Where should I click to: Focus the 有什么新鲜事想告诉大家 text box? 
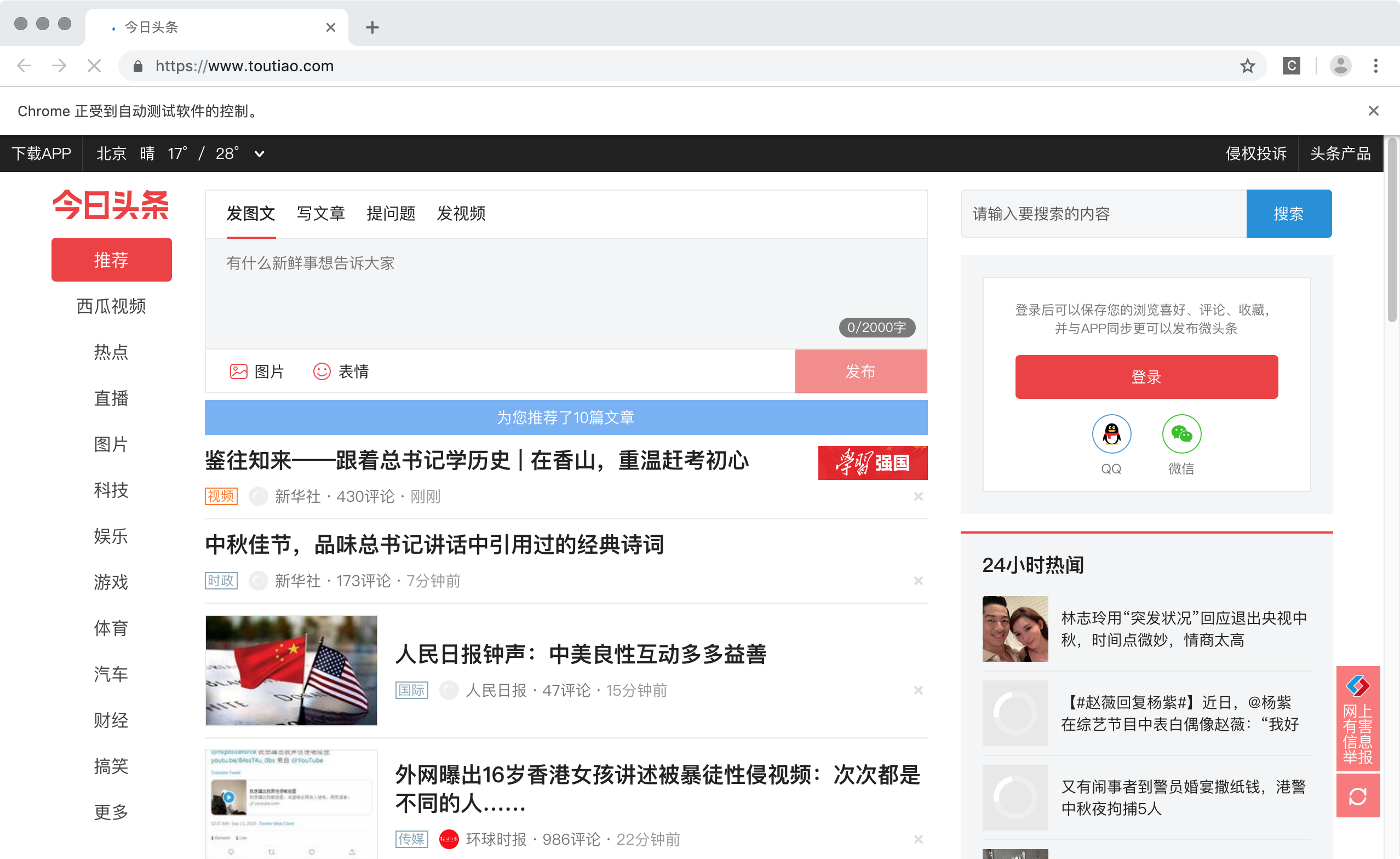[566, 294]
